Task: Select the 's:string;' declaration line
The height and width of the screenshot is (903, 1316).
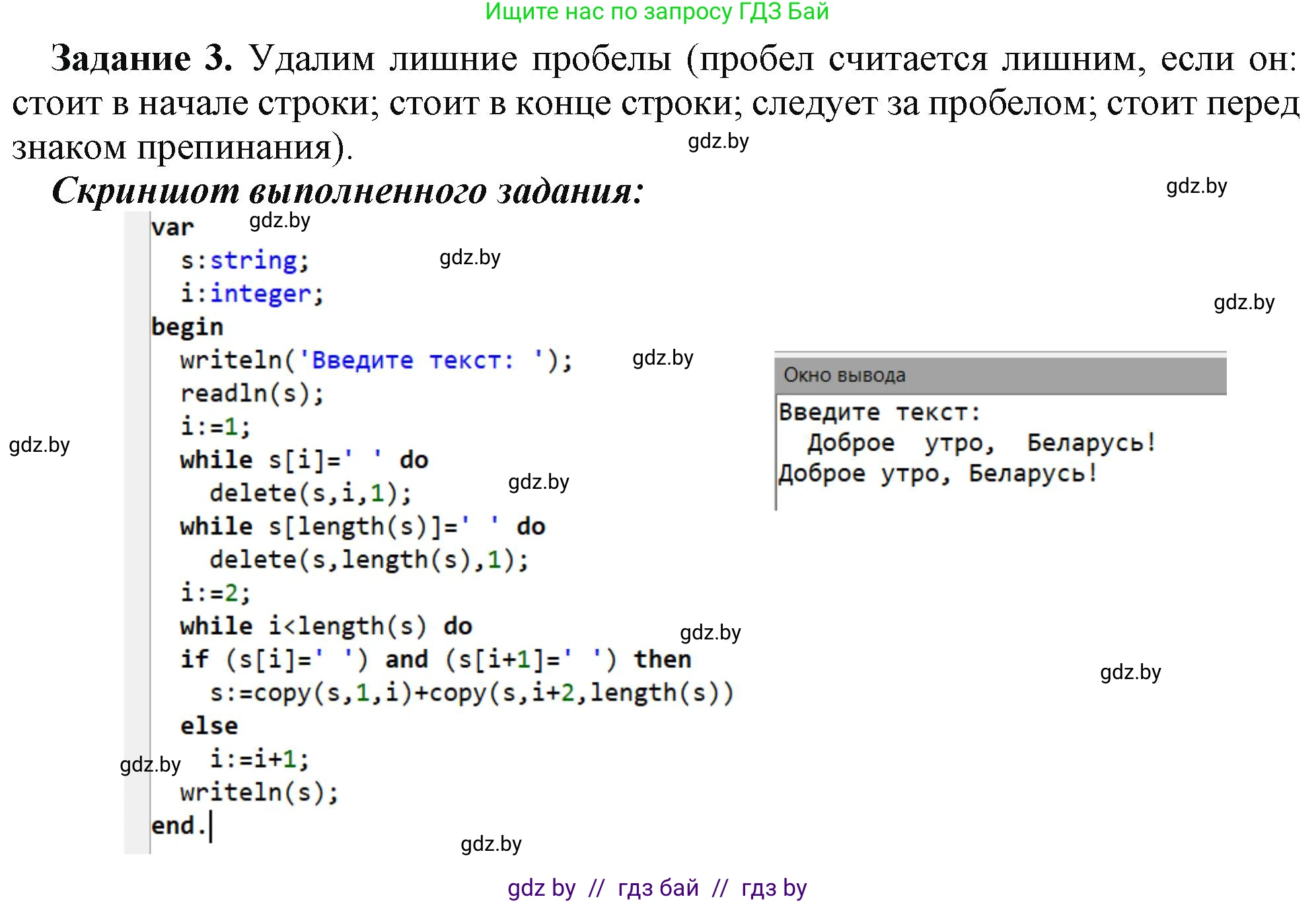Action: click(x=244, y=260)
